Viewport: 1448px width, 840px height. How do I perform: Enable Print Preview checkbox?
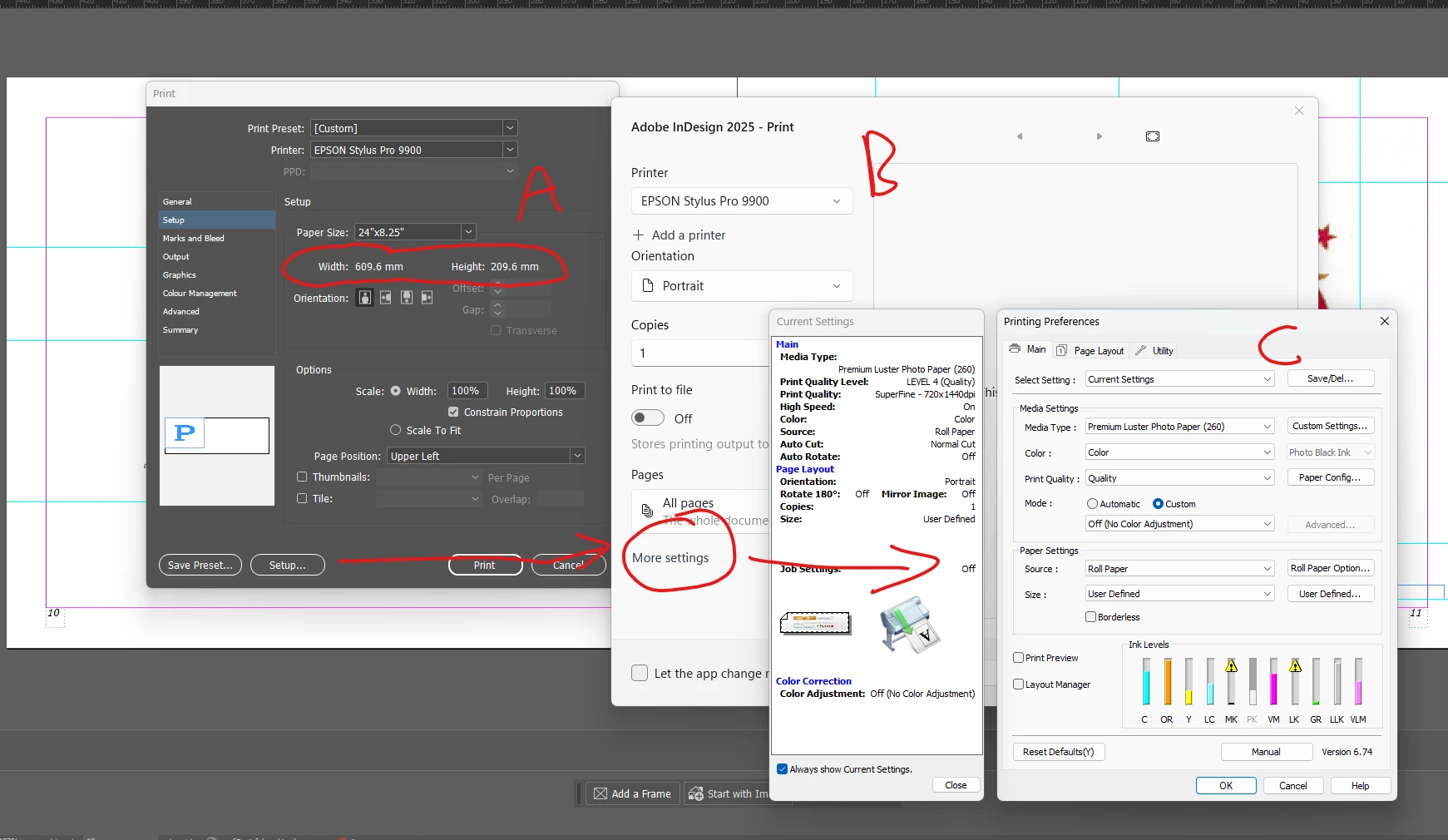[1018, 658]
